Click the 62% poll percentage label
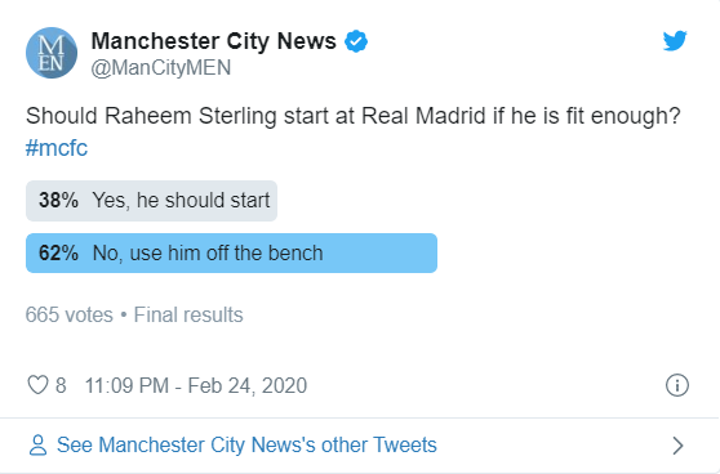 [x=58, y=253]
